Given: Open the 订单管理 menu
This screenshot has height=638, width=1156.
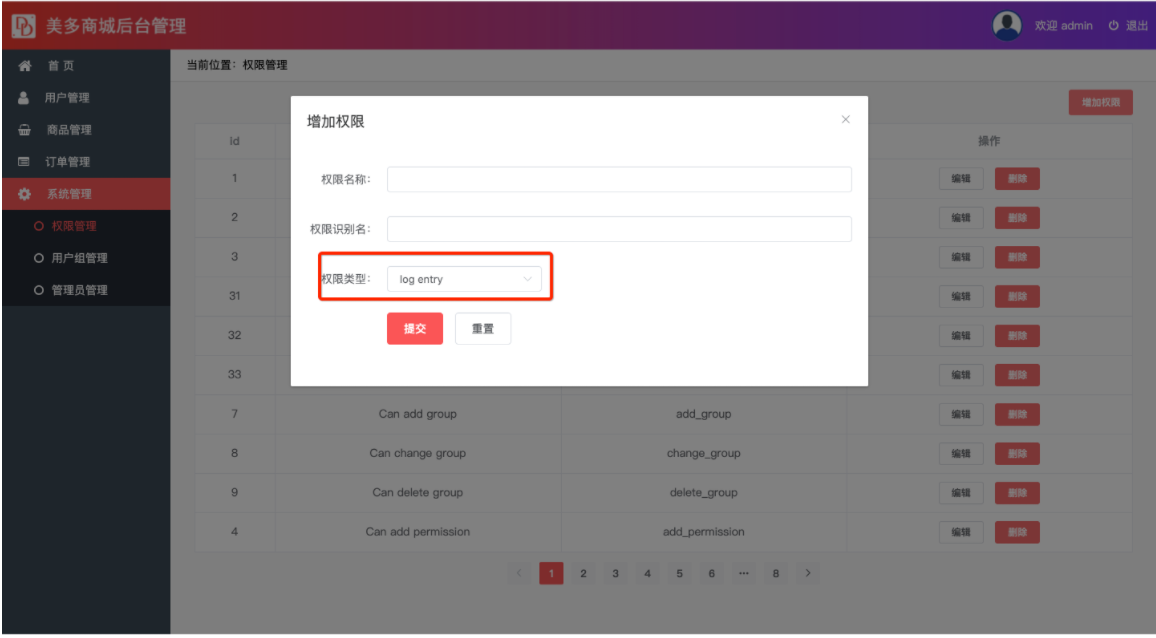Looking at the screenshot, I should (86, 162).
